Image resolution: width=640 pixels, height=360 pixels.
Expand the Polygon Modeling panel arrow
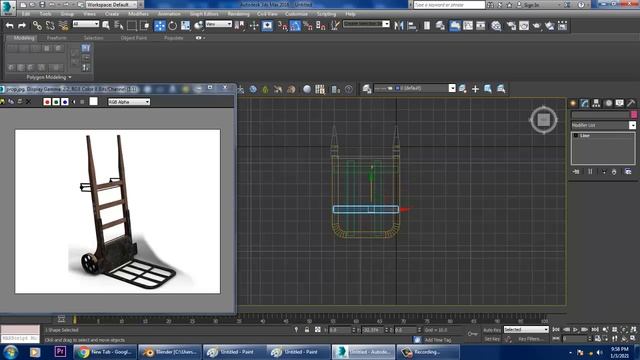coord(70,77)
